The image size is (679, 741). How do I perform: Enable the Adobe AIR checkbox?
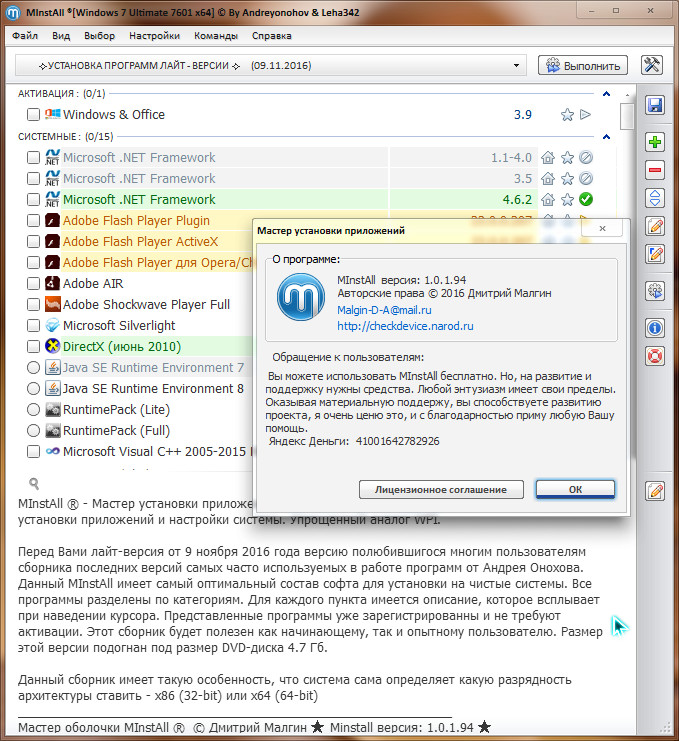tap(33, 284)
